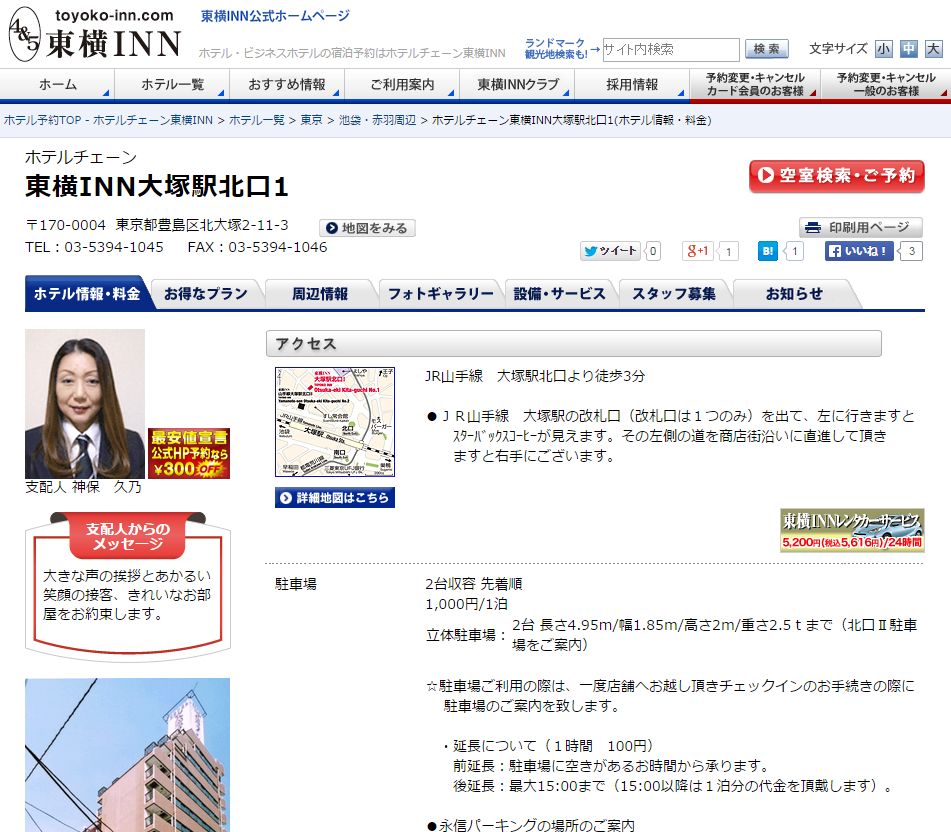Click the ホテル一覧 breadcrumb link

(x=257, y=120)
